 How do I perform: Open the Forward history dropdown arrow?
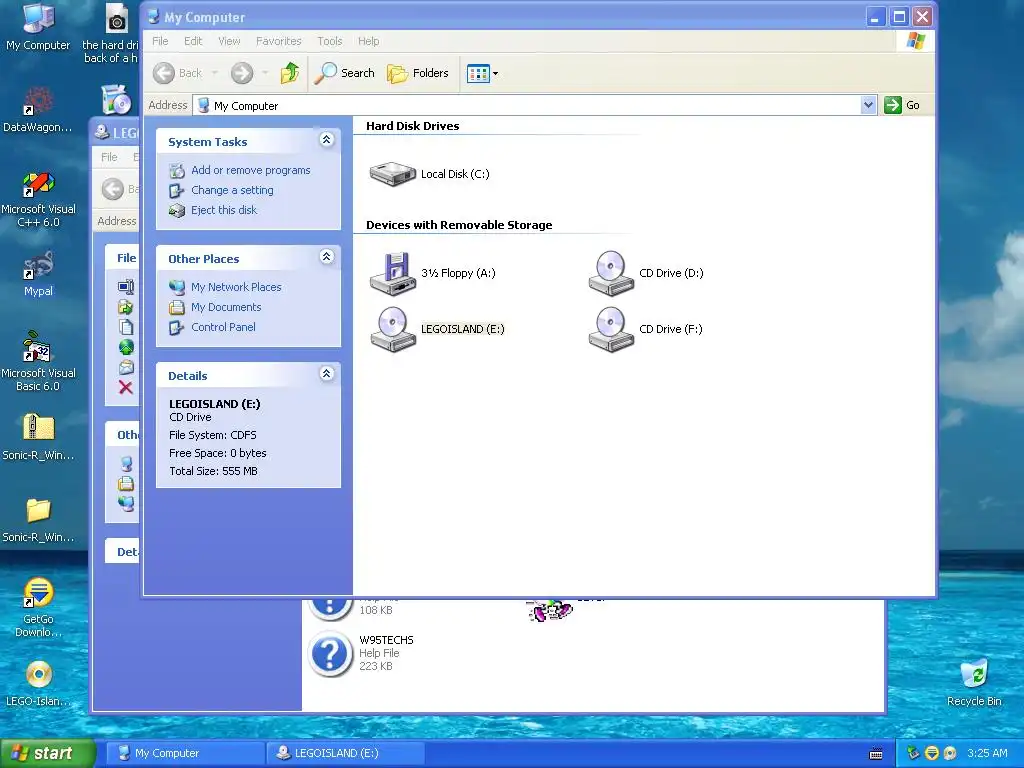[x=264, y=73]
